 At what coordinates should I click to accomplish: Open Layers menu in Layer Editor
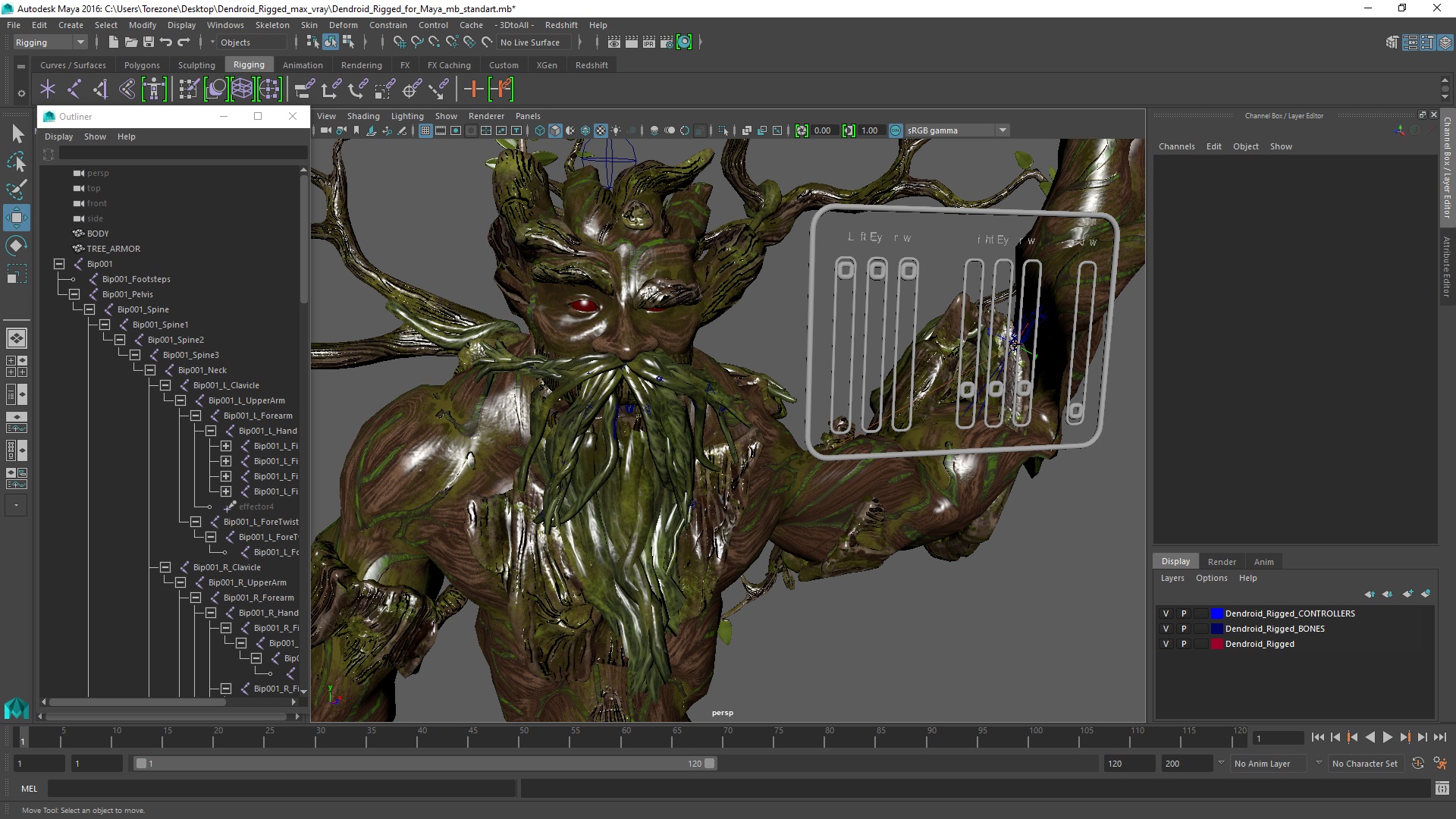coord(1172,578)
